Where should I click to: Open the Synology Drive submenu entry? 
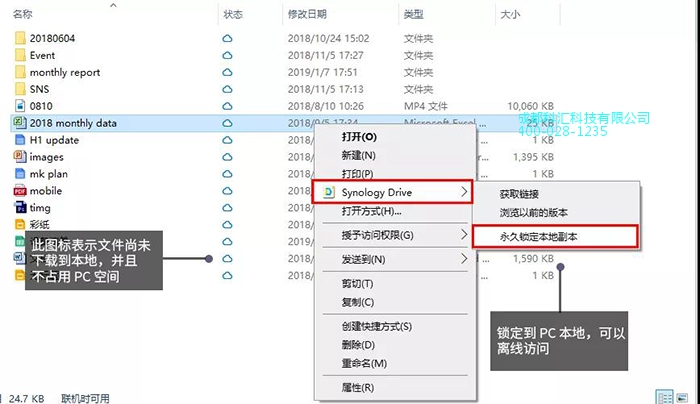[392, 192]
